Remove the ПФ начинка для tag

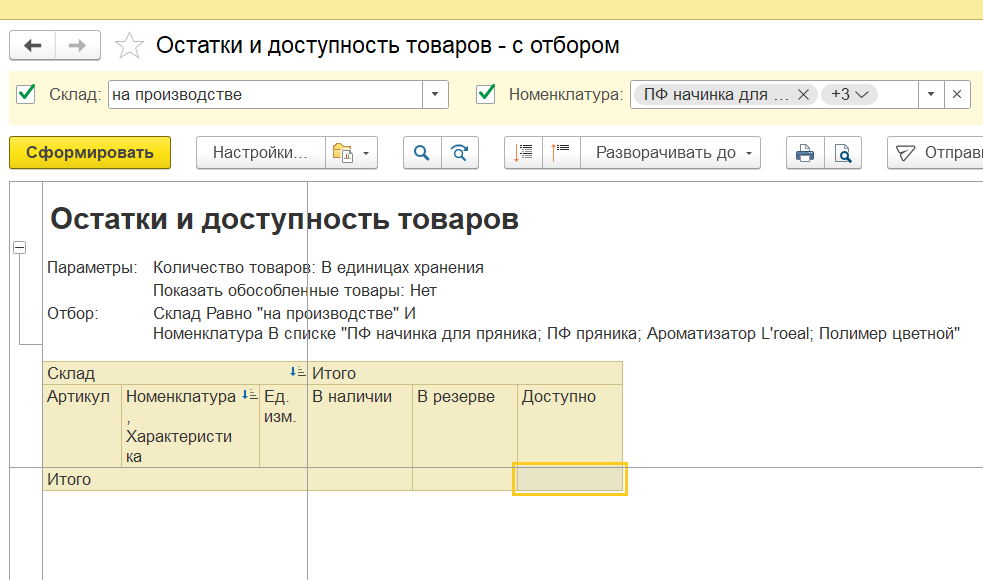click(803, 95)
